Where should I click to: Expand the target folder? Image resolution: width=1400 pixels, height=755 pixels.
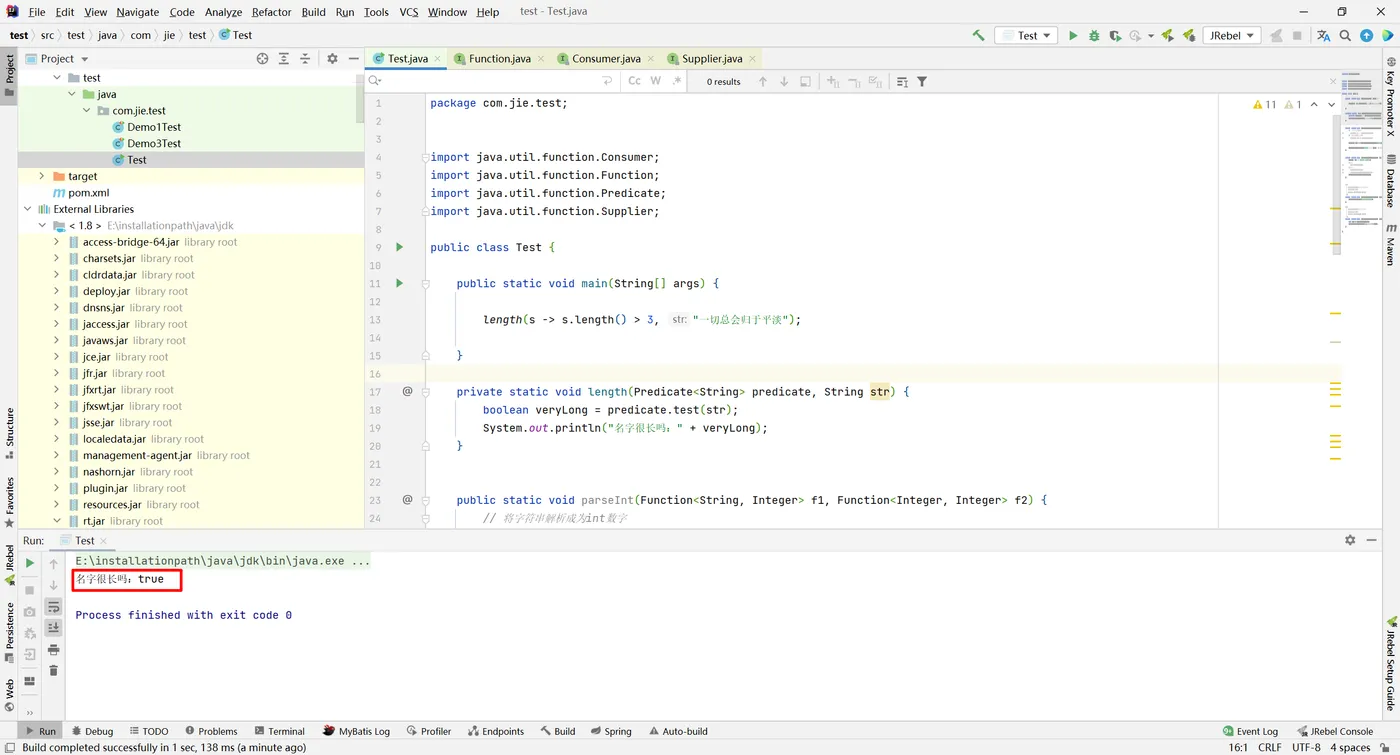click(x=41, y=176)
